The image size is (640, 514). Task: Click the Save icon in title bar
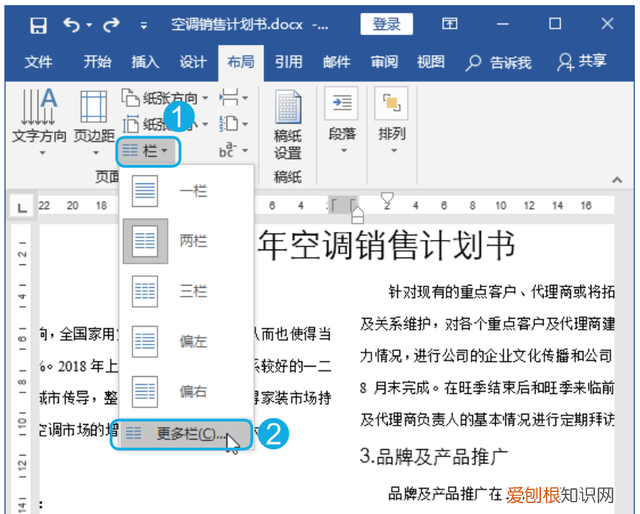tap(38, 25)
